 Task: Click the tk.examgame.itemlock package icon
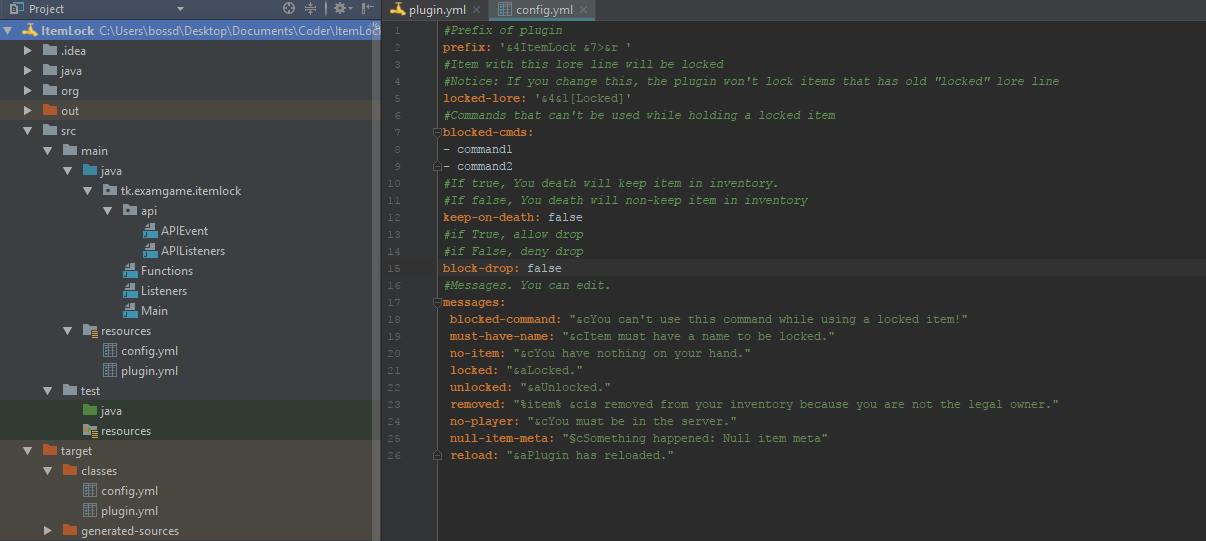pyautogui.click(x=110, y=191)
